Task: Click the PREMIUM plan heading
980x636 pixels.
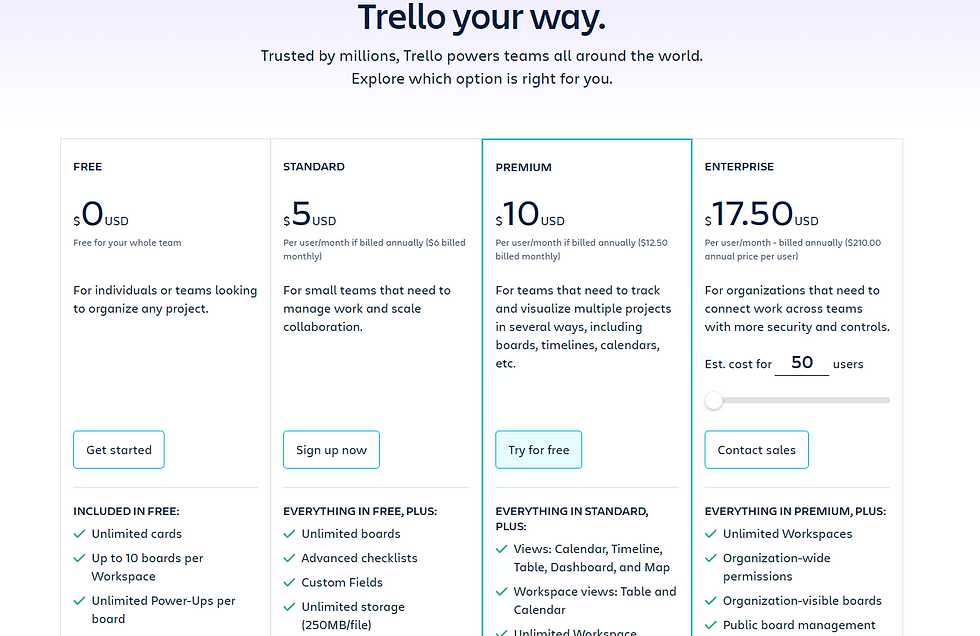Action: coord(524,167)
